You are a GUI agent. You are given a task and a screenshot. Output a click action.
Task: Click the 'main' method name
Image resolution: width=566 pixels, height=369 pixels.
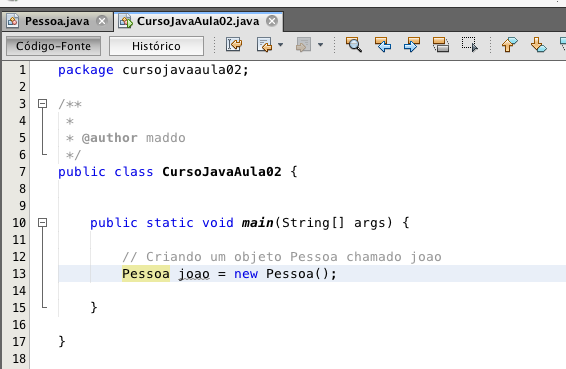(x=257, y=223)
